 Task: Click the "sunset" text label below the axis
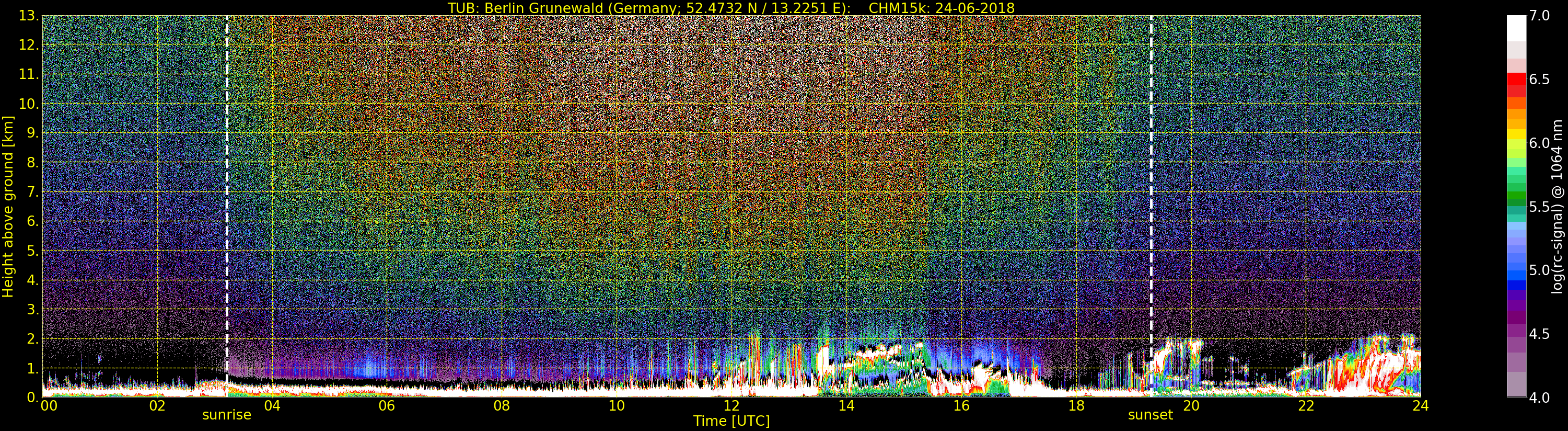(x=1150, y=415)
